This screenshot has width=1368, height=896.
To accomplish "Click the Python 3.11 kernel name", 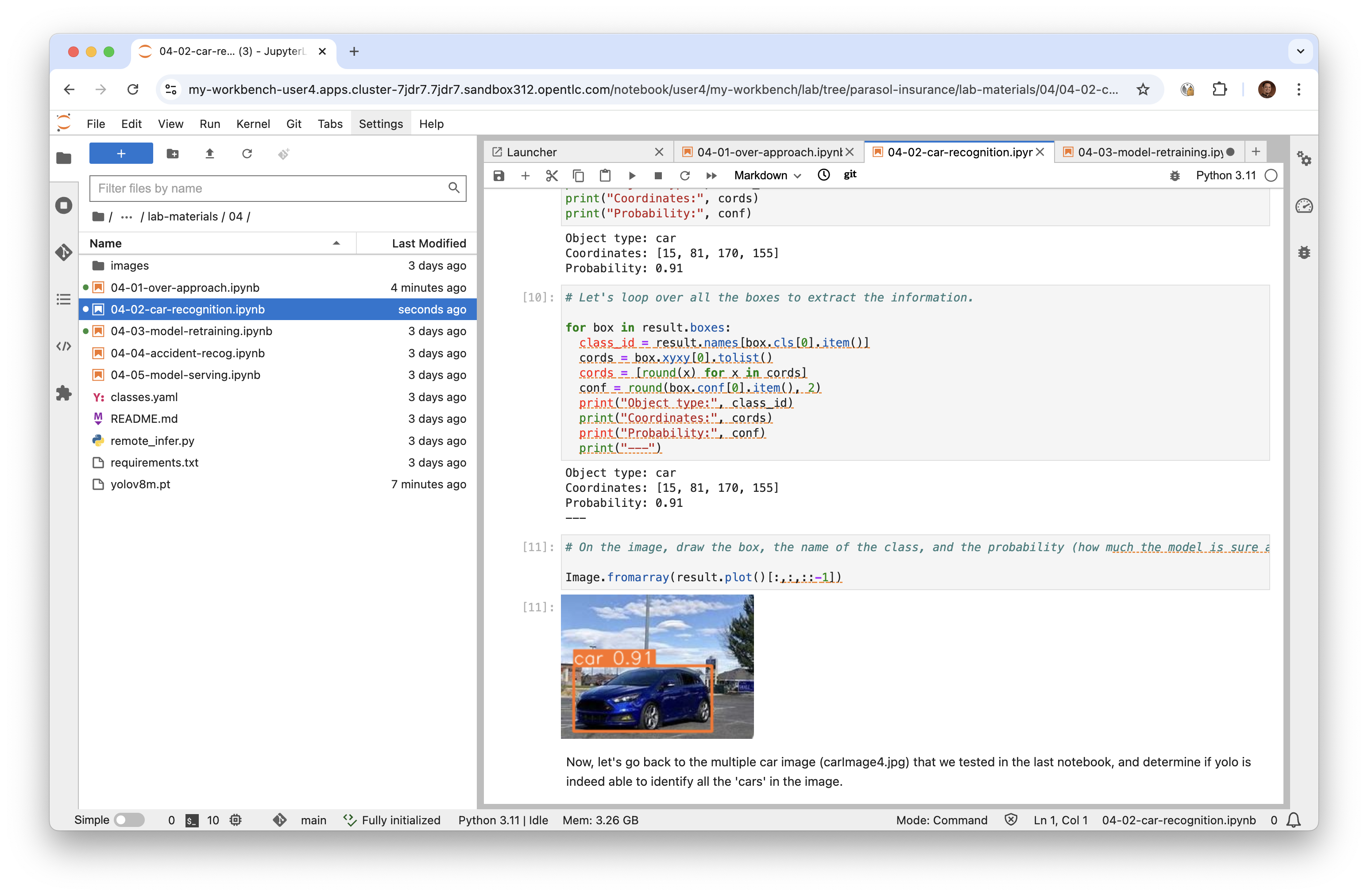I will (1225, 175).
